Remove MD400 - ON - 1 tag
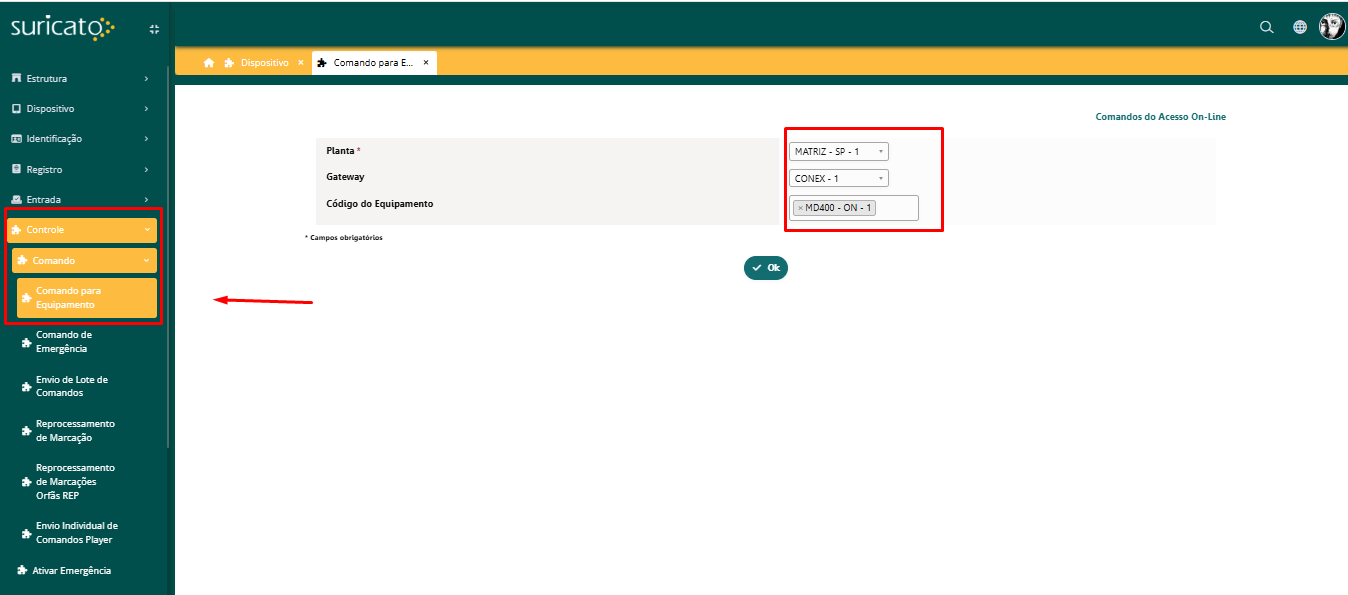Image resolution: width=1348 pixels, height=595 pixels. click(800, 208)
